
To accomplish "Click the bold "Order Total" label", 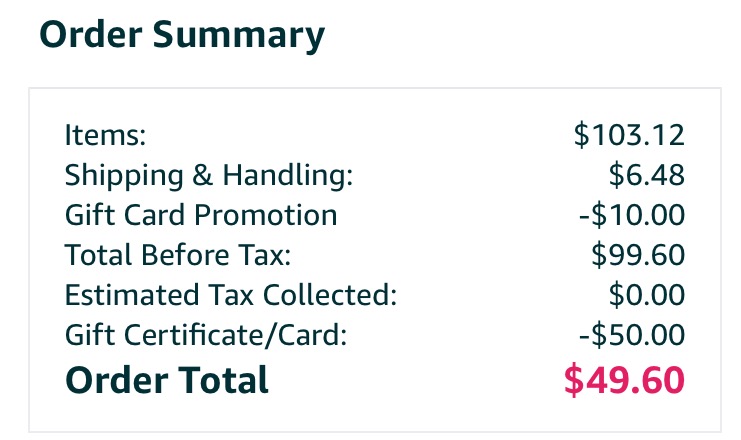I will (x=166, y=380).
